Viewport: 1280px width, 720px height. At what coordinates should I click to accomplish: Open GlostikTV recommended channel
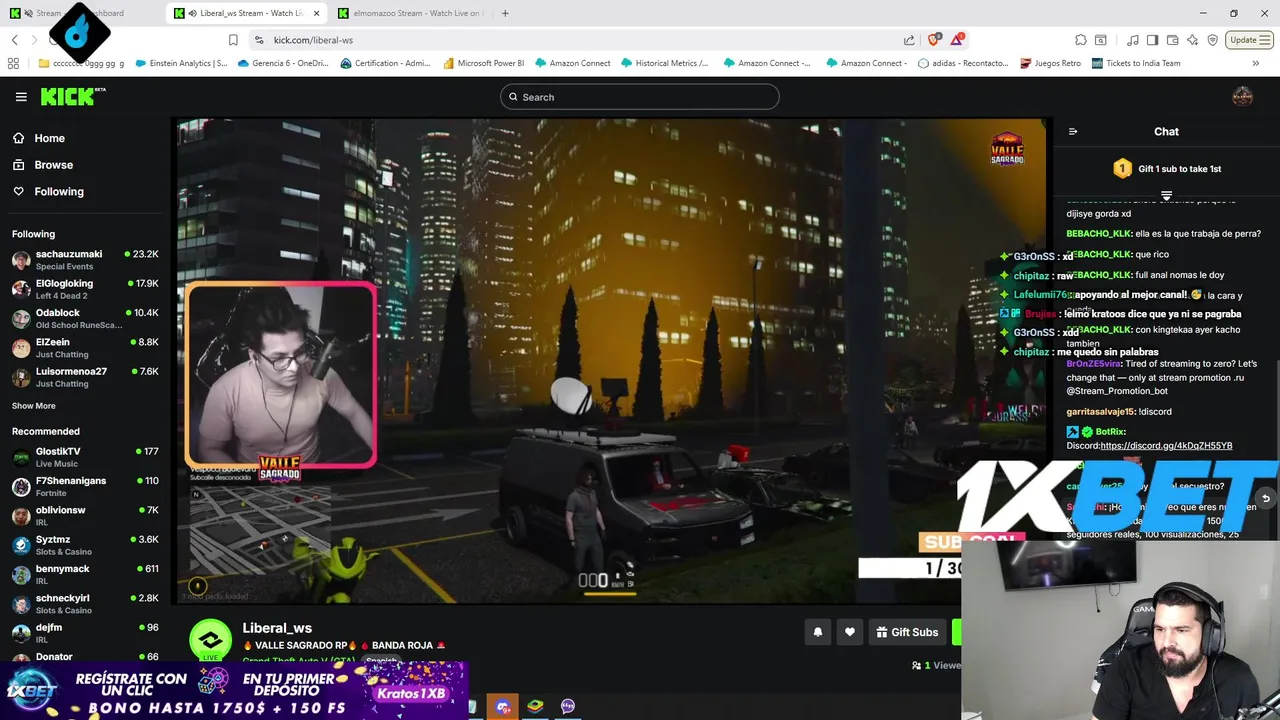click(x=85, y=457)
